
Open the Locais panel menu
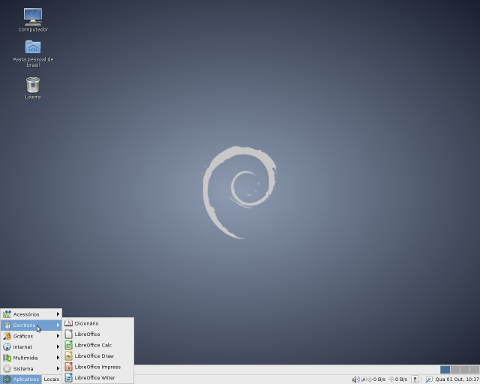pos(51,379)
